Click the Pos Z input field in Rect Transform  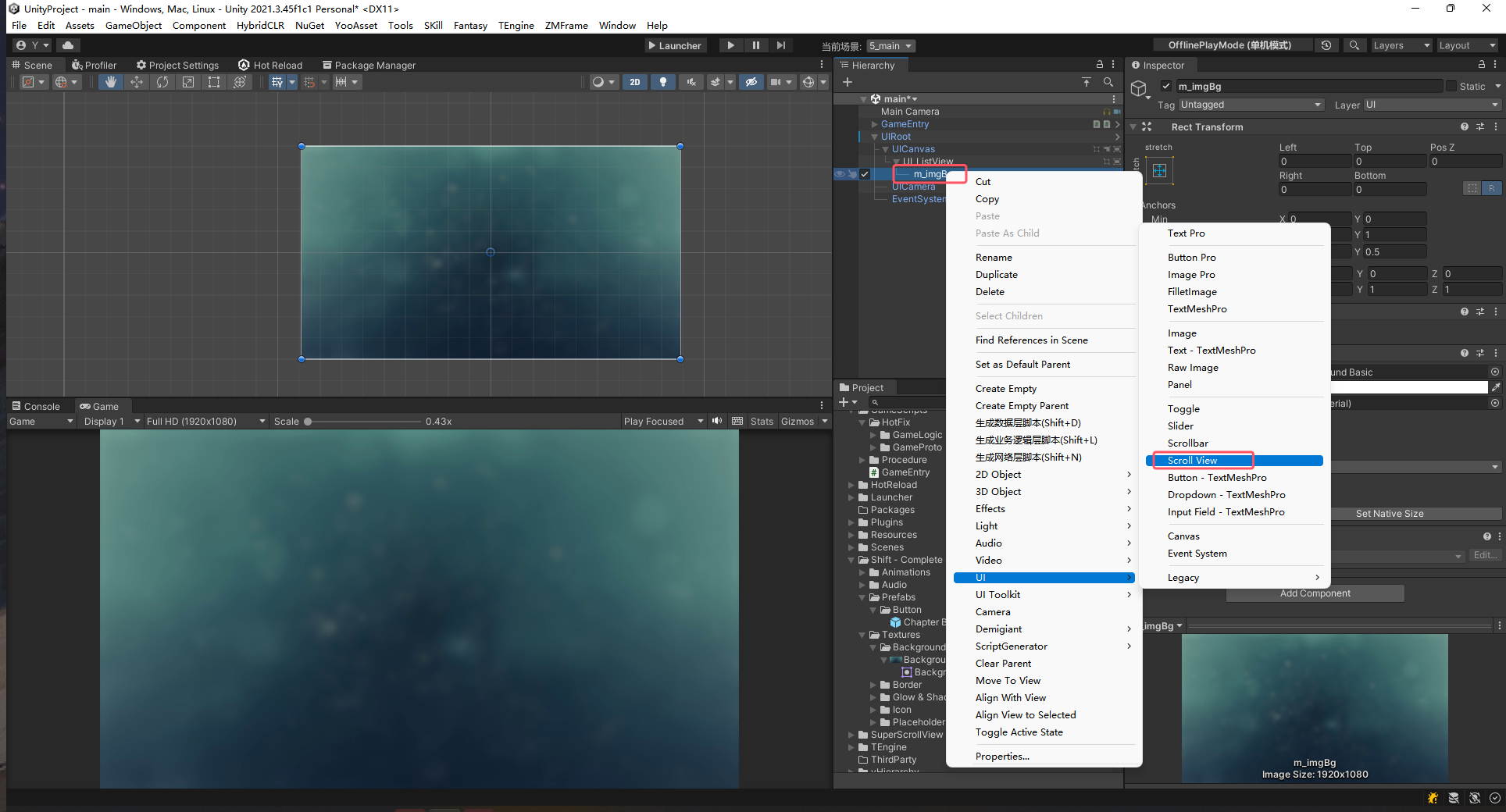click(x=1465, y=161)
